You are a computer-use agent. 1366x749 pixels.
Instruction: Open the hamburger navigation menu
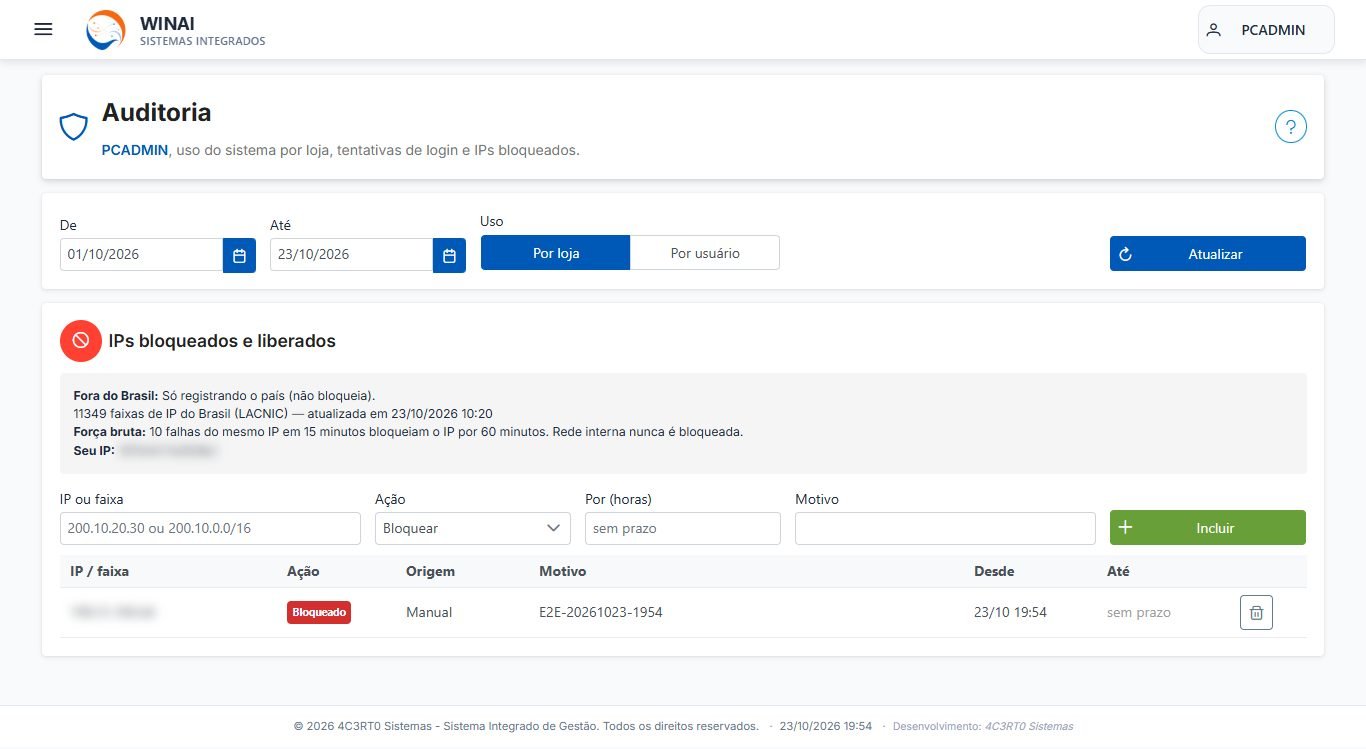(x=43, y=29)
